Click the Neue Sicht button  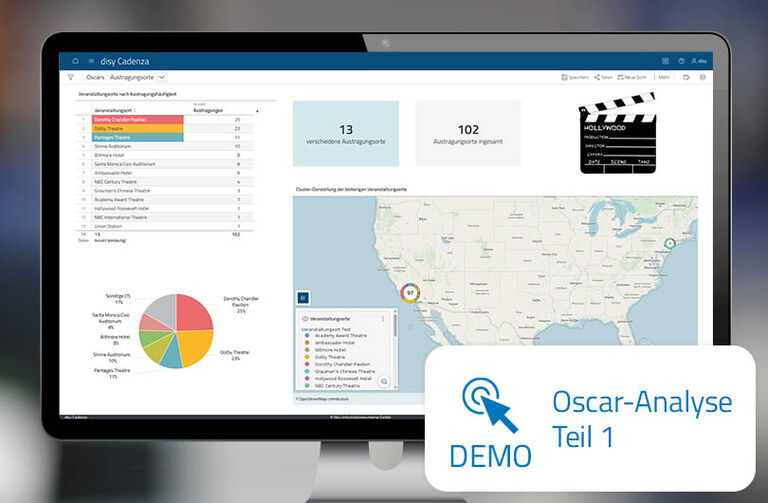coord(632,77)
